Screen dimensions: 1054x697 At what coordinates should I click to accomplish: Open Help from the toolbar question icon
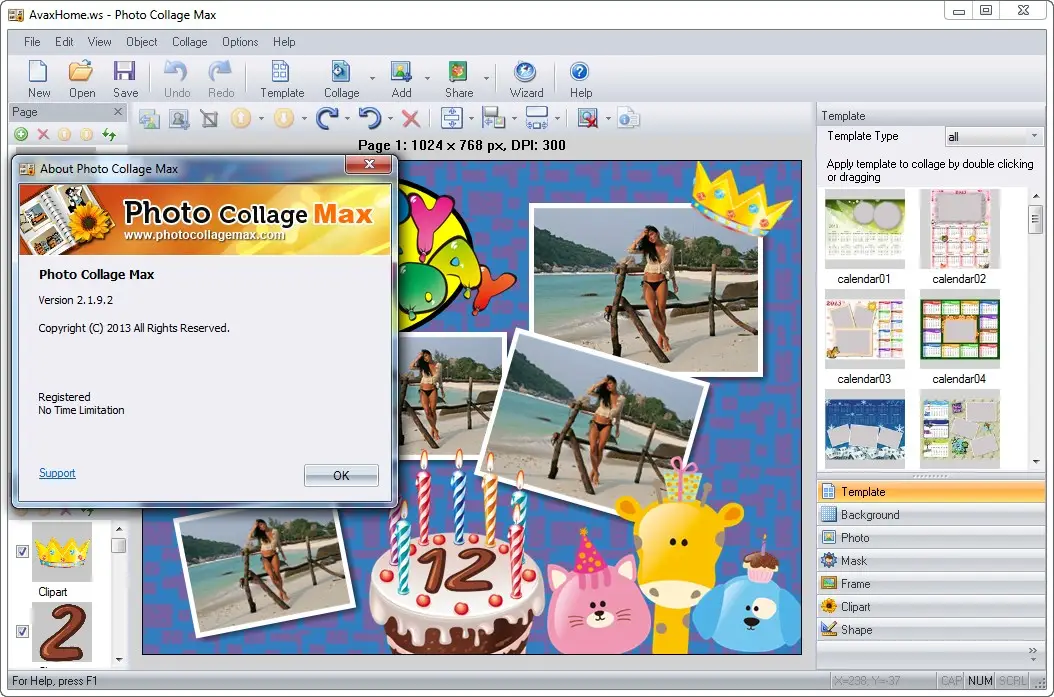[580, 79]
